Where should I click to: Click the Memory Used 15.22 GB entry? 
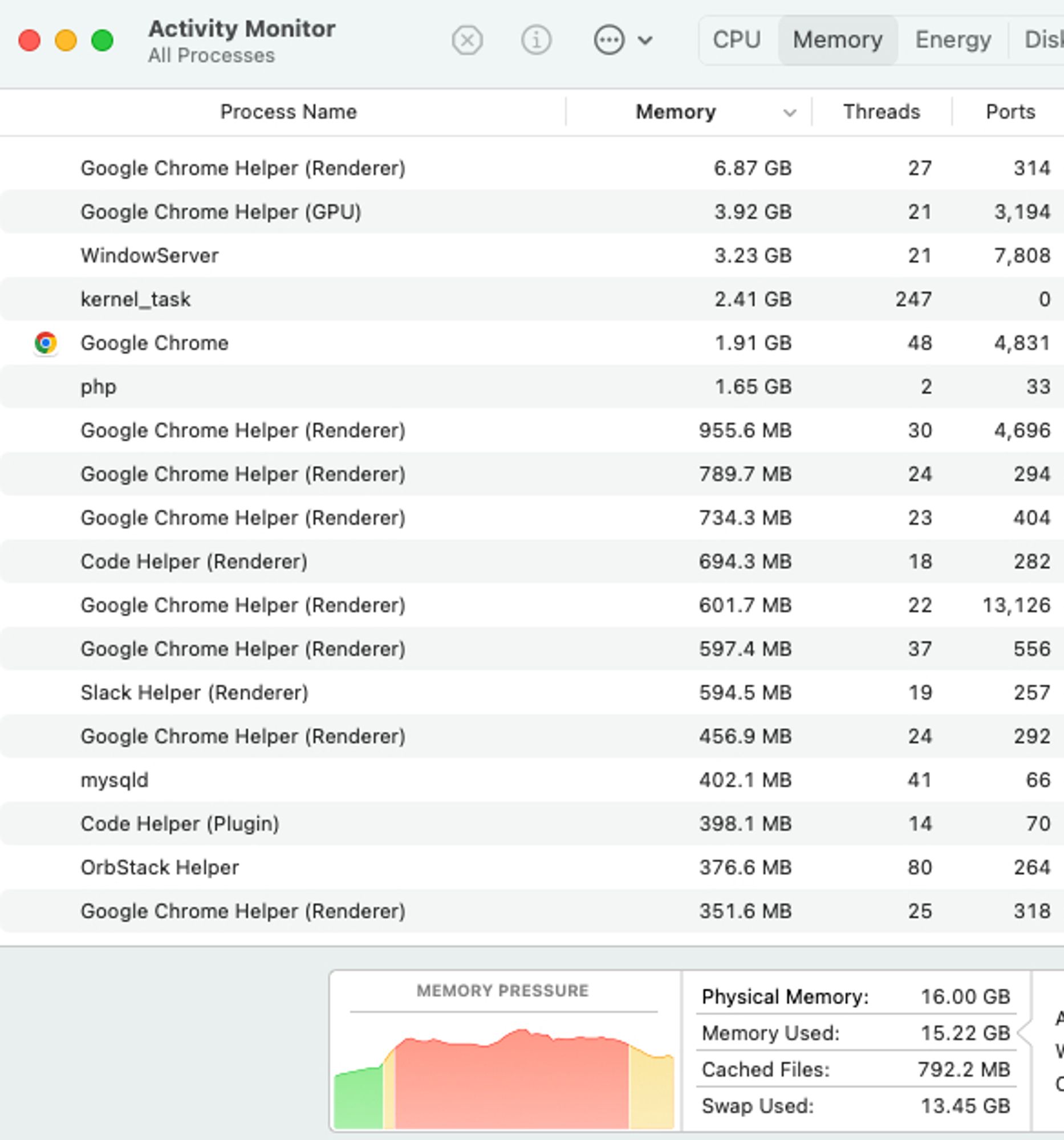click(x=855, y=1033)
